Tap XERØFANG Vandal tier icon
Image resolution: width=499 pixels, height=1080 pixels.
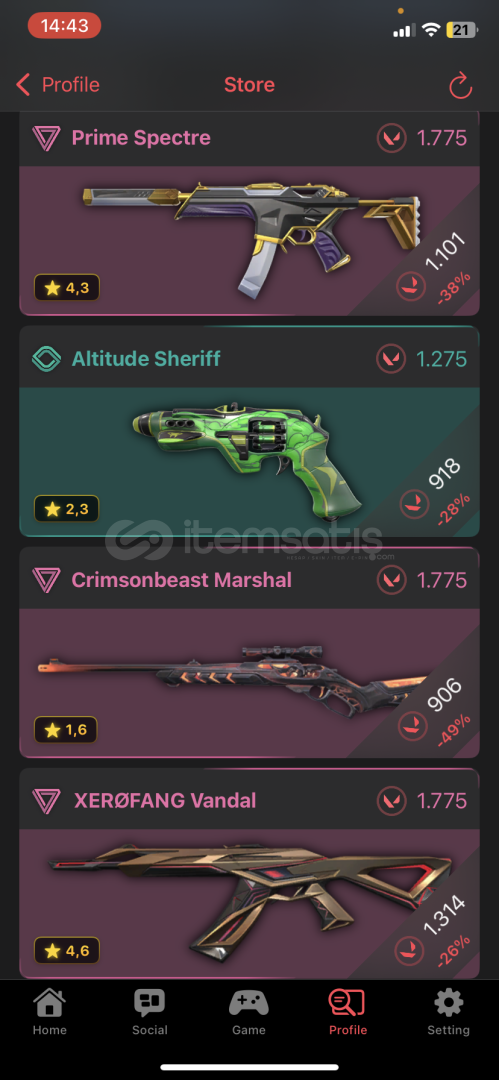pos(46,800)
